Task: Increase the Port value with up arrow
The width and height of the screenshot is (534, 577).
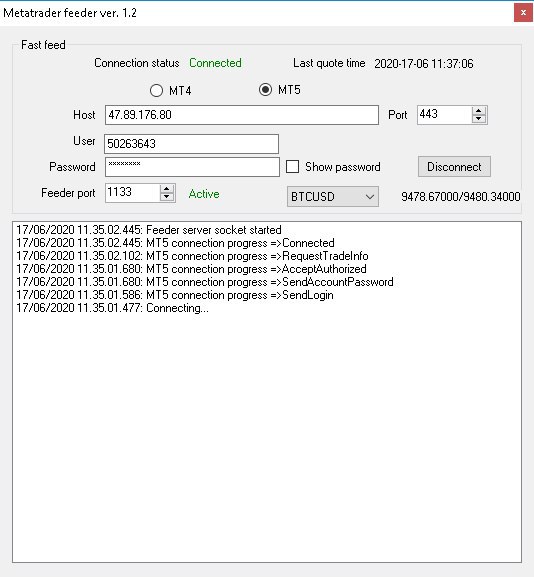Action: coord(478,110)
